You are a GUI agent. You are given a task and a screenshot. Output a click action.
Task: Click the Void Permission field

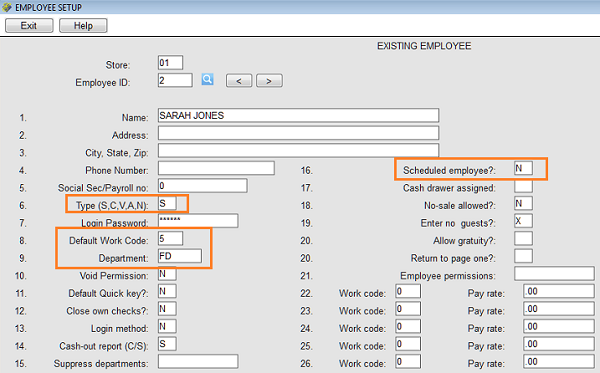click(167, 274)
